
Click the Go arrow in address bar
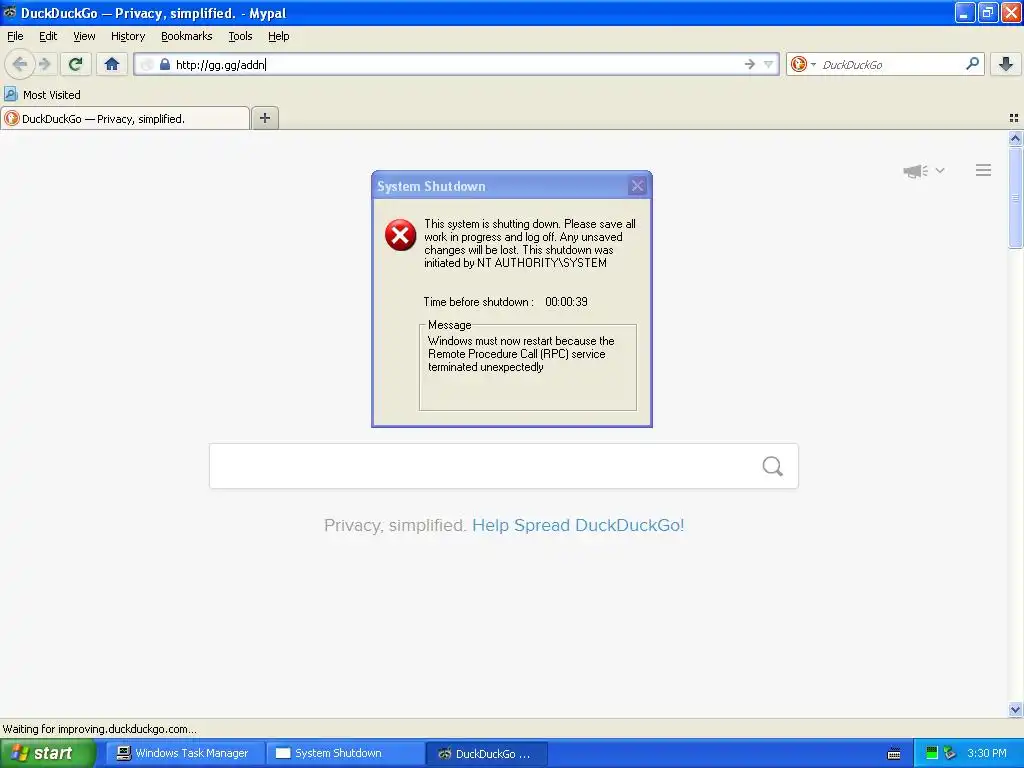click(x=750, y=64)
